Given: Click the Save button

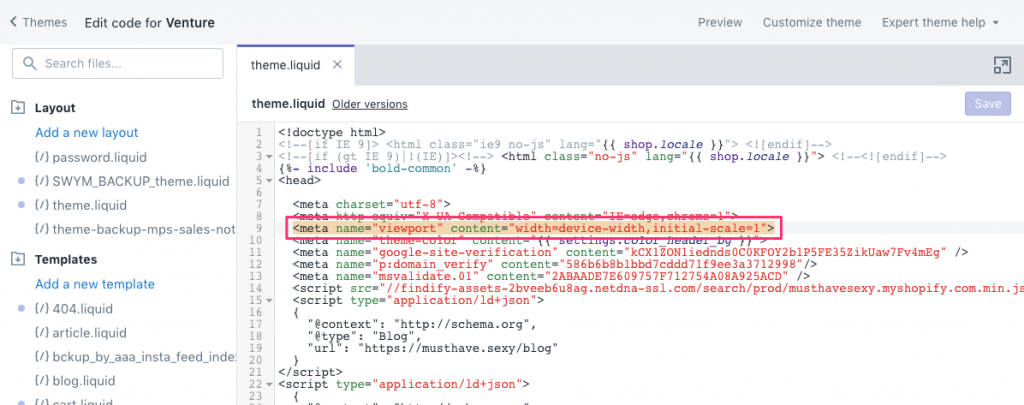Looking at the screenshot, I should (987, 104).
